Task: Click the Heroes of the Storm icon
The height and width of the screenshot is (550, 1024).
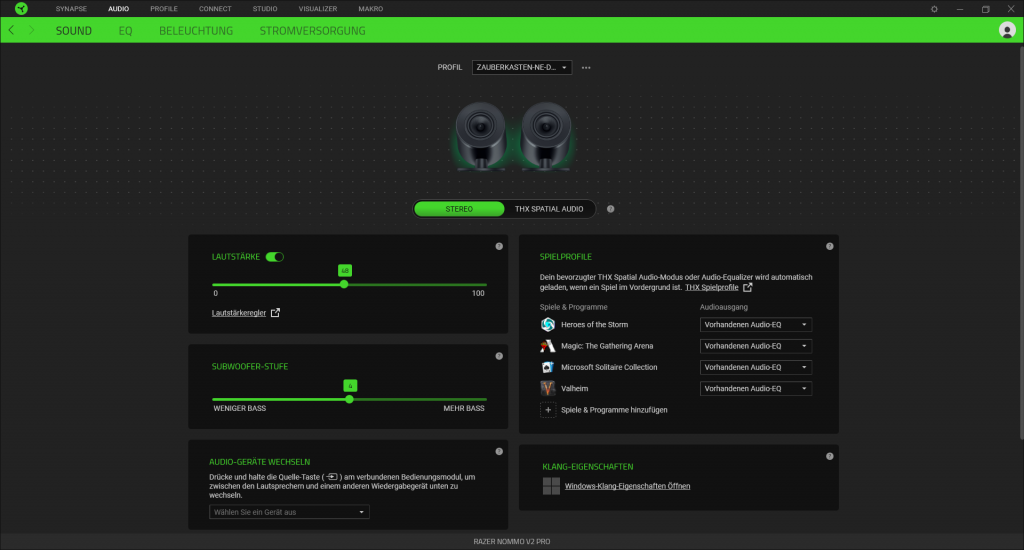Action: [x=548, y=325]
